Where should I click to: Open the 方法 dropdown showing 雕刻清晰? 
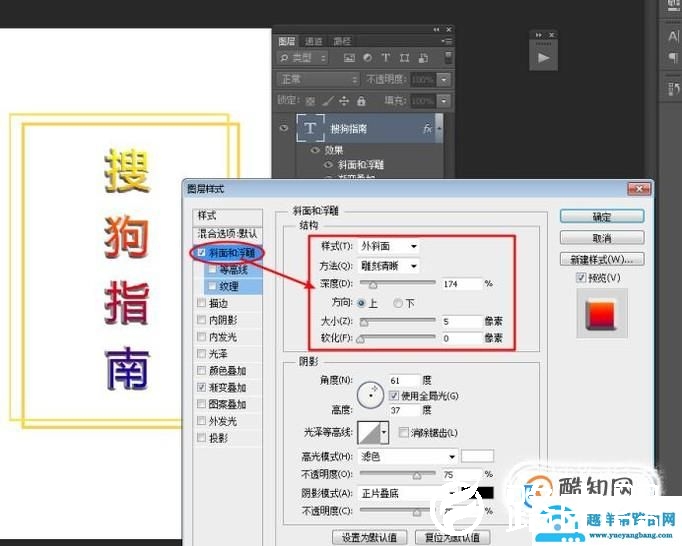[388, 265]
